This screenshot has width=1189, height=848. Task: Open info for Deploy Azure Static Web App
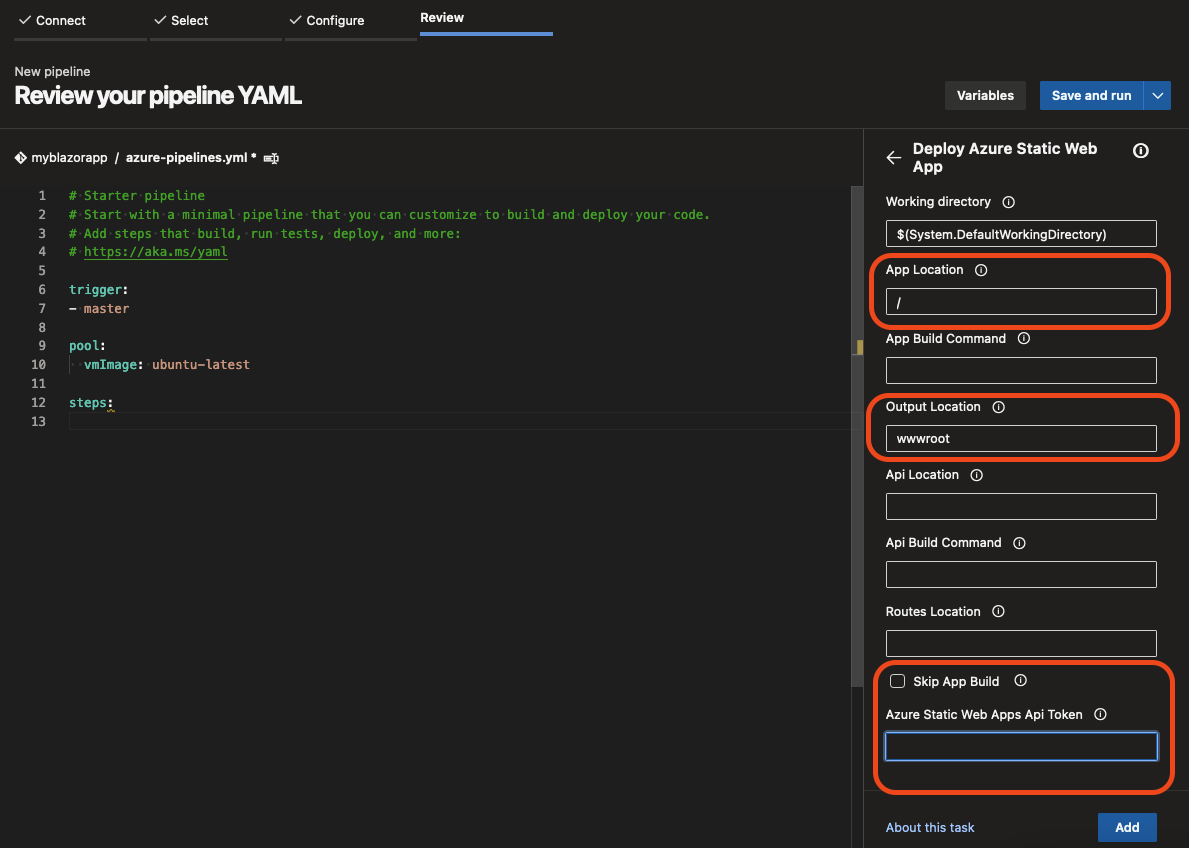click(1140, 150)
